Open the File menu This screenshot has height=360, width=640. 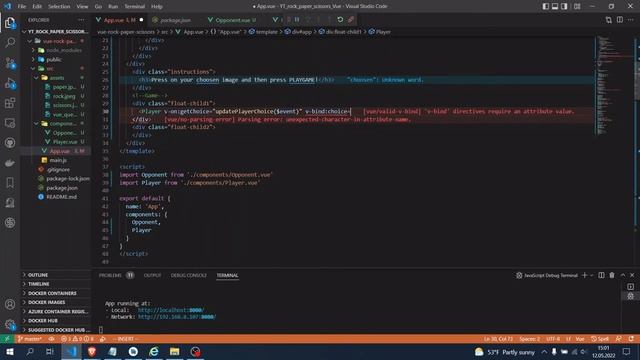22,7
